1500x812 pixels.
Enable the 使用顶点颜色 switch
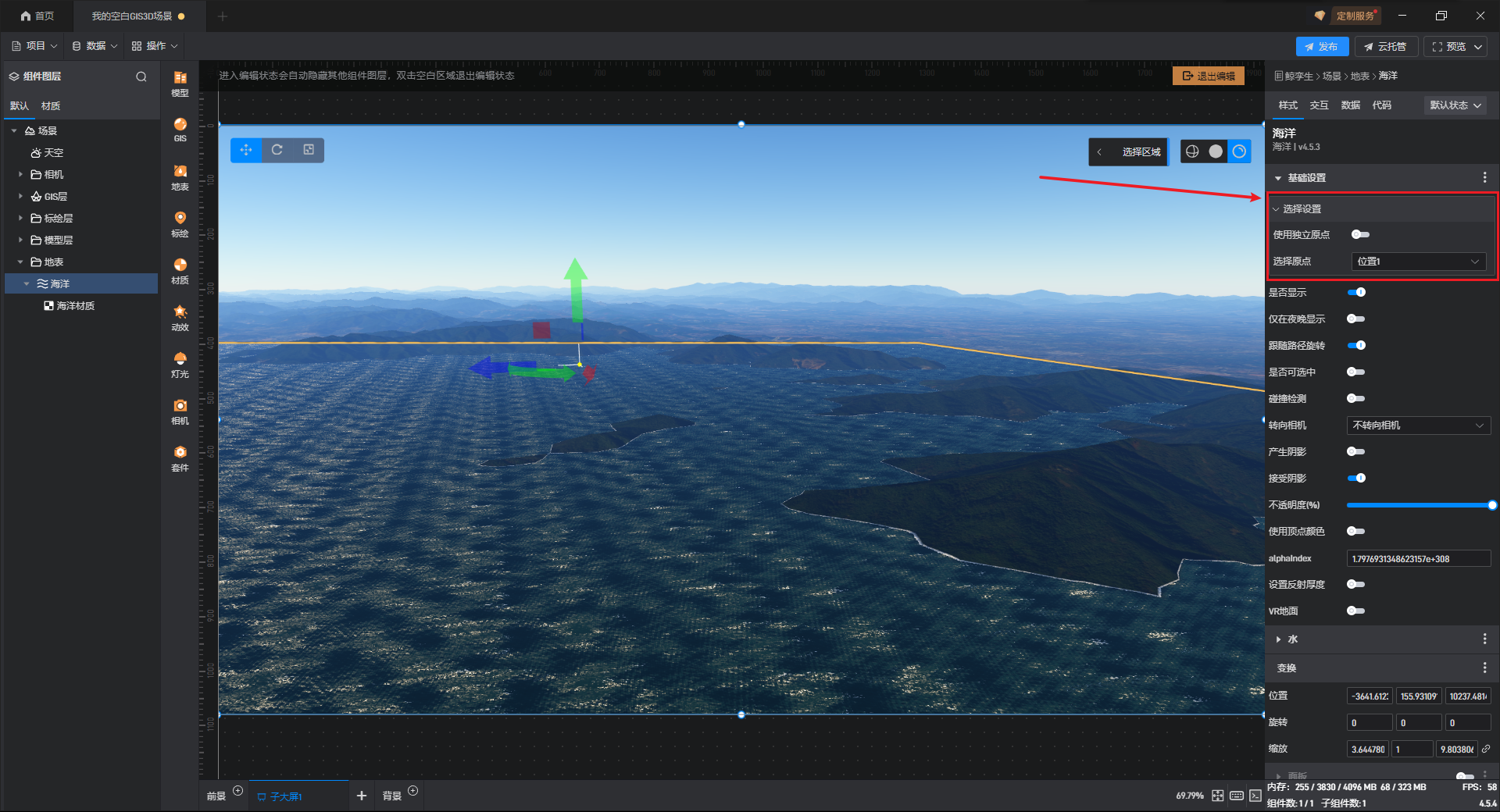click(x=1356, y=531)
